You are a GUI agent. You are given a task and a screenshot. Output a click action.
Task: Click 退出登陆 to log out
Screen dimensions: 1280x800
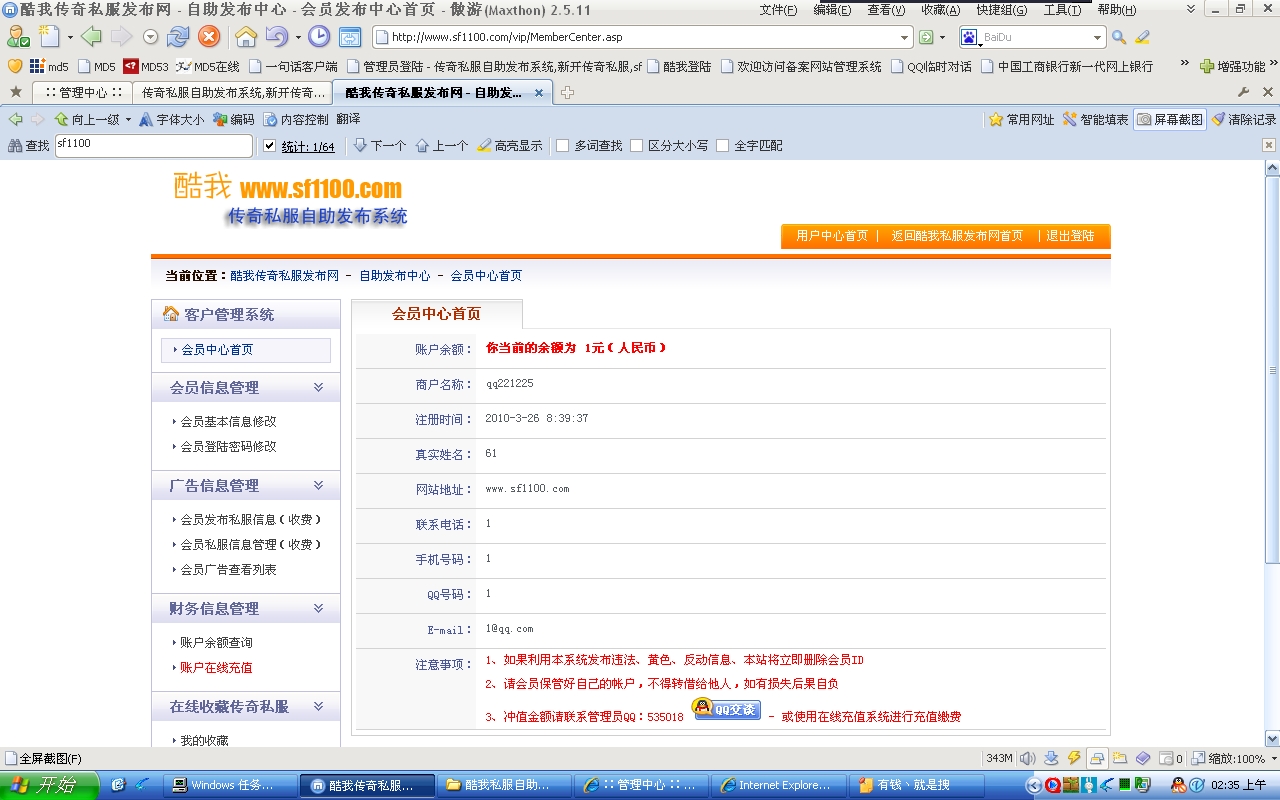tap(1070, 236)
